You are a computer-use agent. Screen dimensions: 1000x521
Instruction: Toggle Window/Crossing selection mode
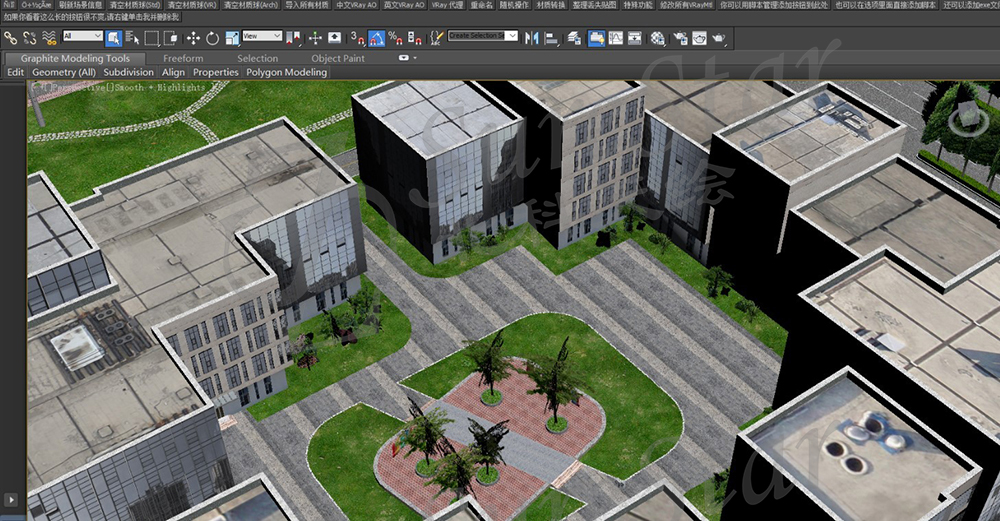point(171,38)
